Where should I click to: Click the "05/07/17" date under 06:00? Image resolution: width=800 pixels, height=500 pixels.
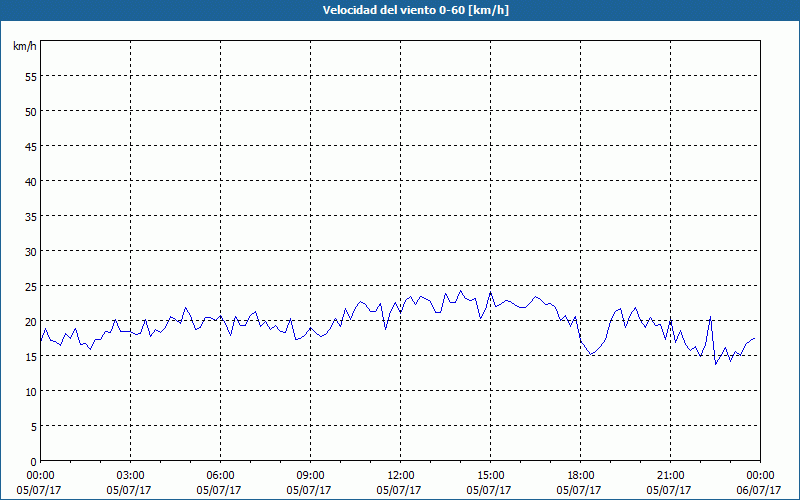click(219, 490)
